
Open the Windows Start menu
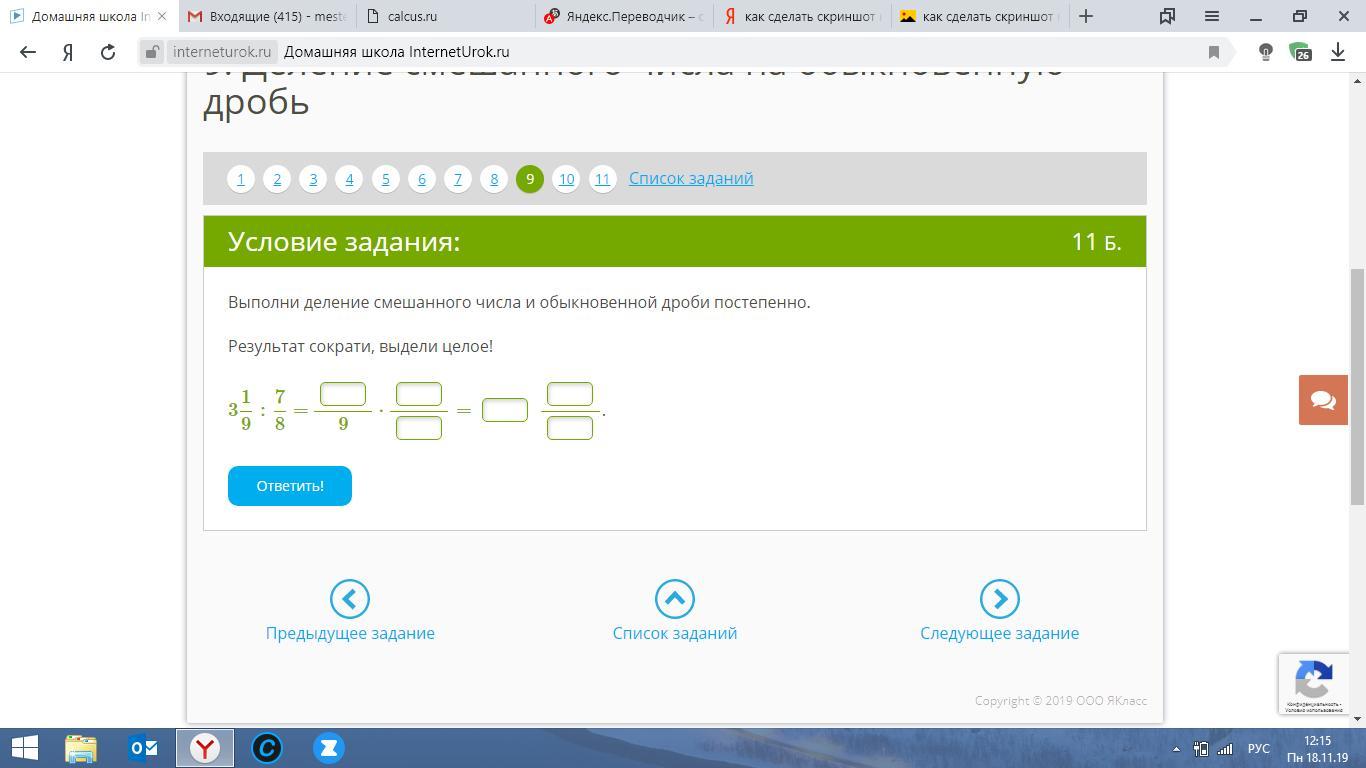(24, 748)
